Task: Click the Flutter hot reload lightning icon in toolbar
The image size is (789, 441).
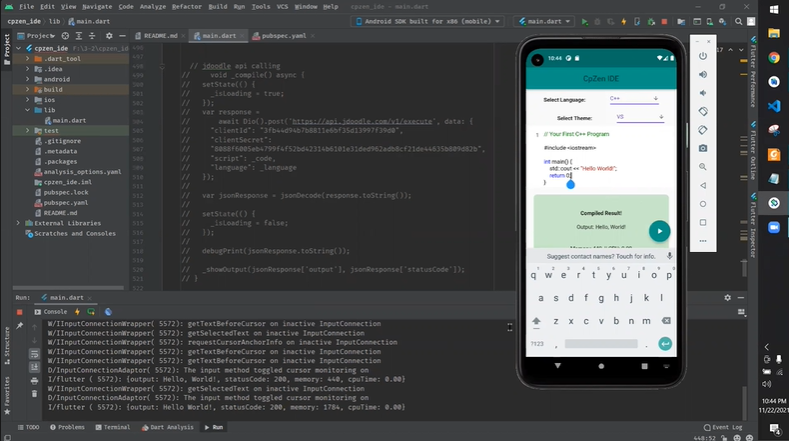Action: [x=624, y=22]
